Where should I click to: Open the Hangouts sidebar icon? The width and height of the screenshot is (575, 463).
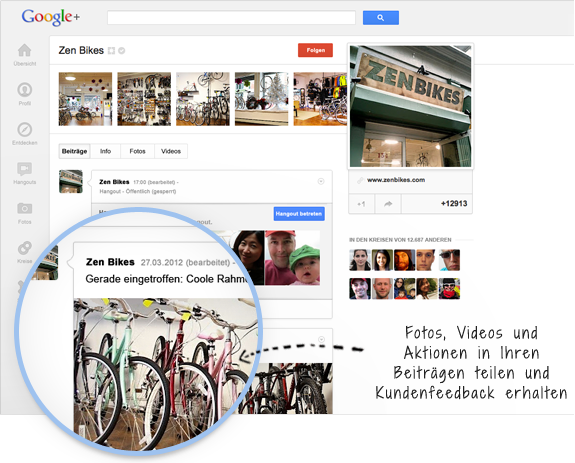25,169
